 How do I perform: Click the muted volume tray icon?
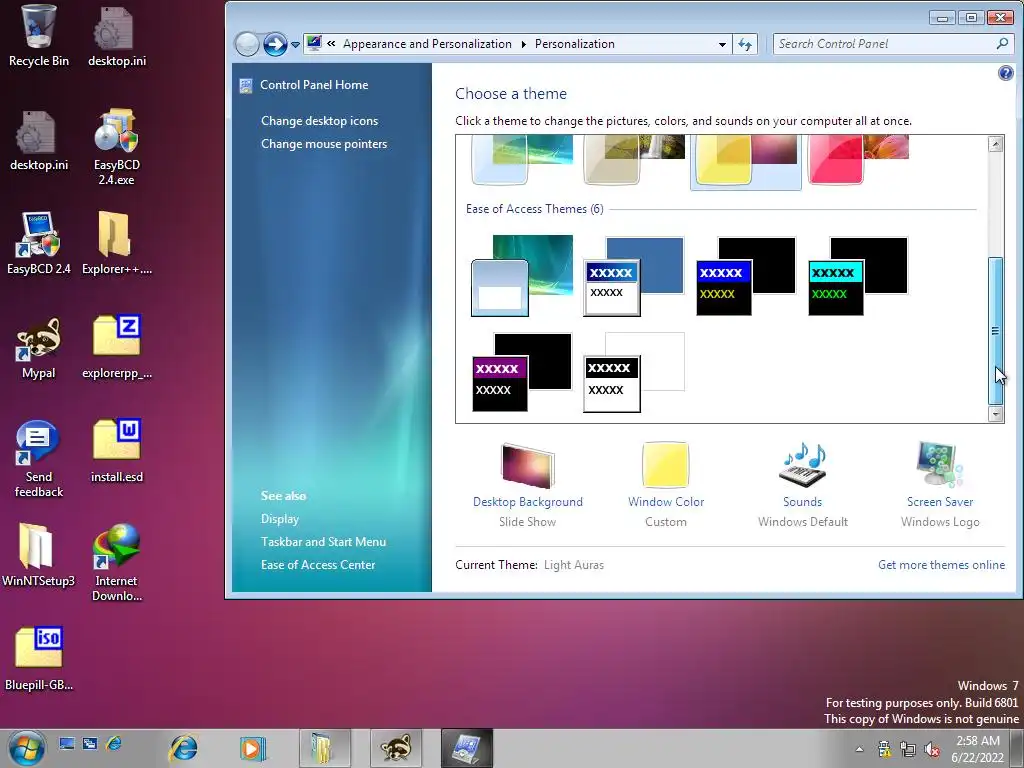click(932, 749)
